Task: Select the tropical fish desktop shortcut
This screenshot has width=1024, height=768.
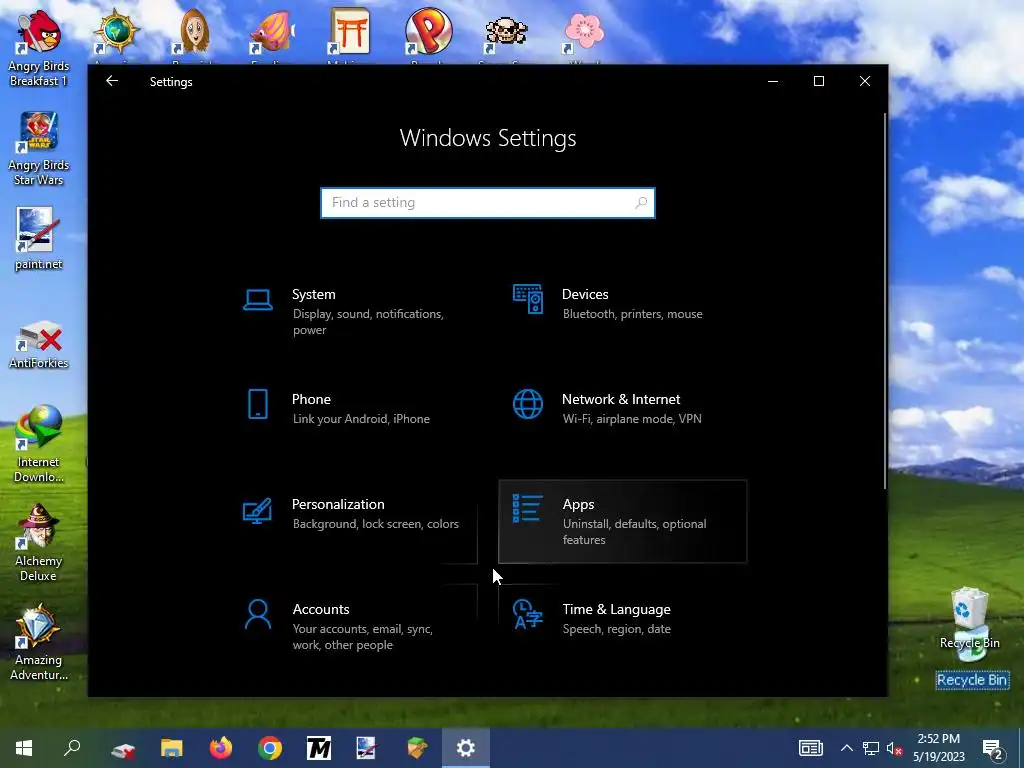Action: (272, 33)
